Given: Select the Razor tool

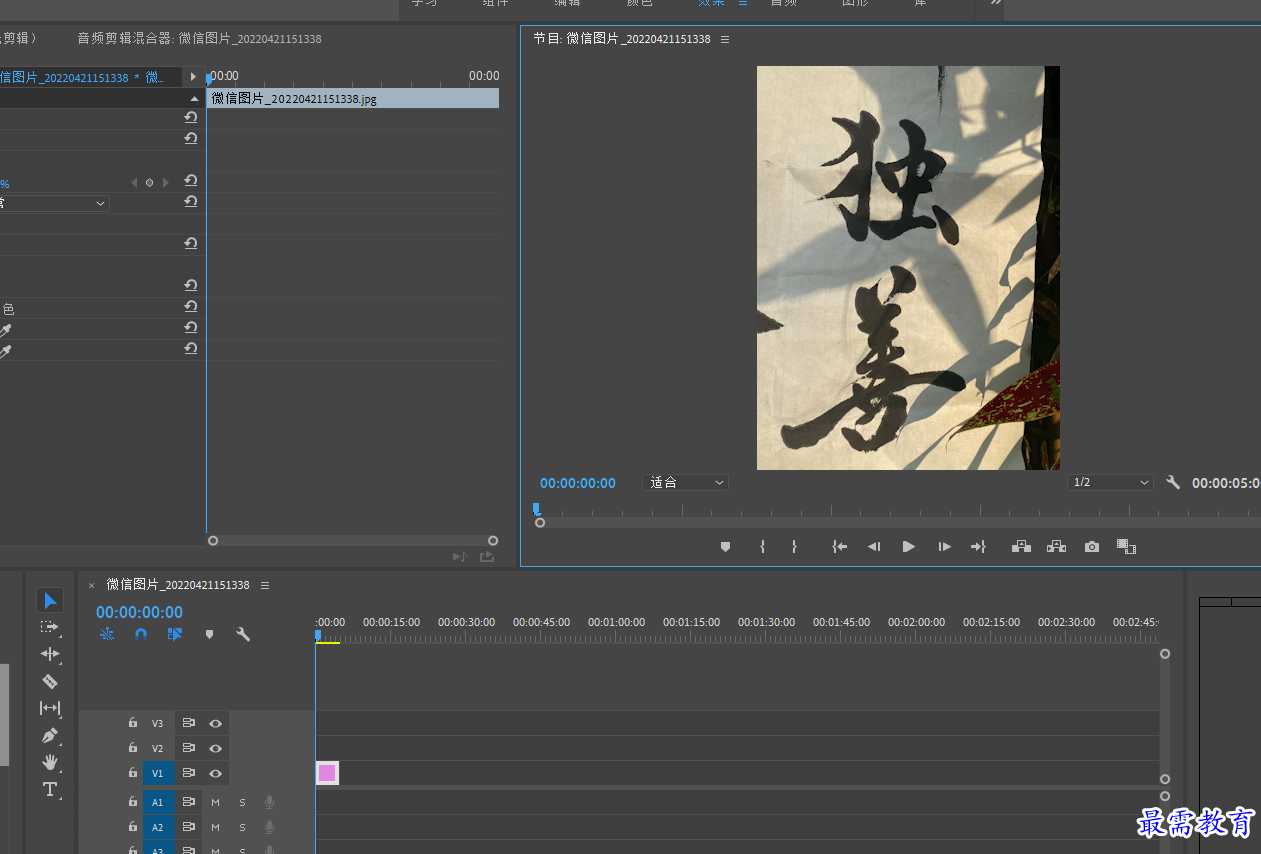Looking at the screenshot, I should tap(50, 681).
